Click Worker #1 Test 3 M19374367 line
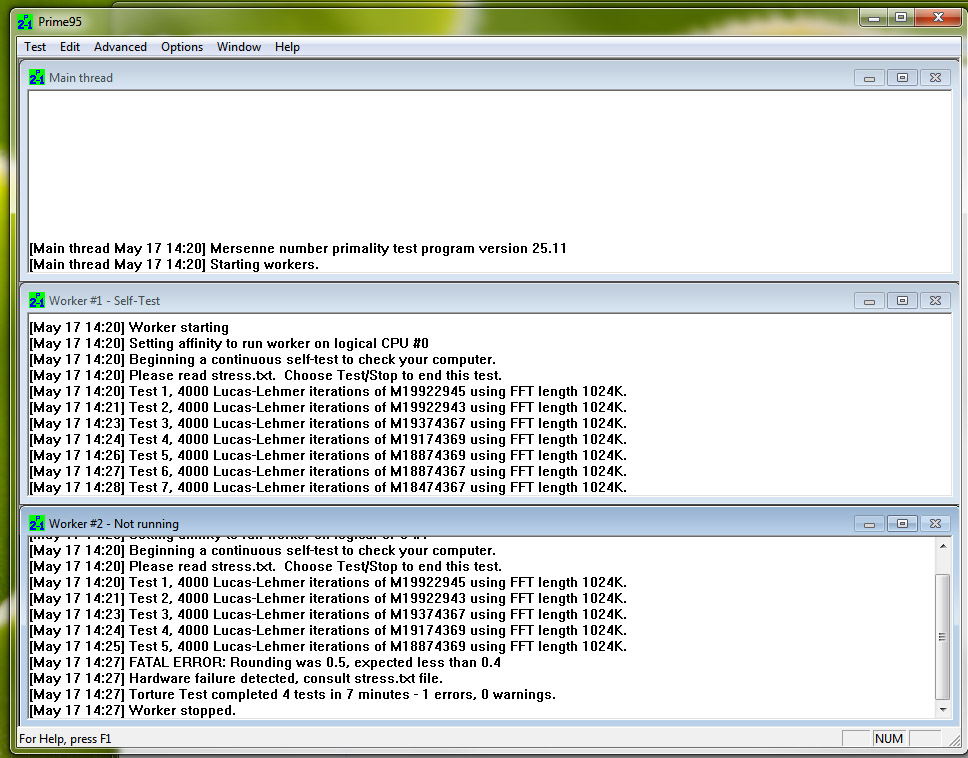 pyautogui.click(x=328, y=423)
